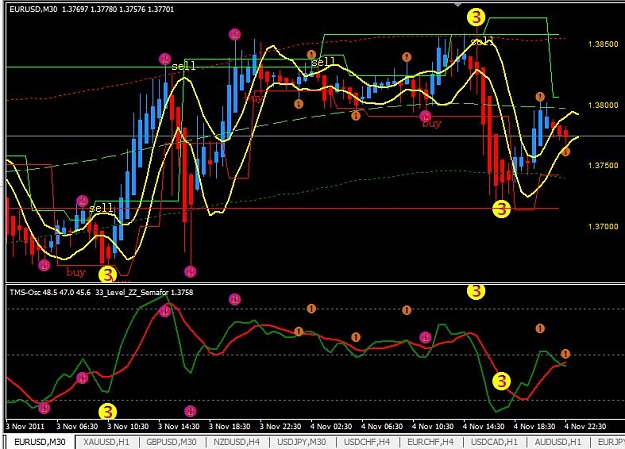Switch to the USDJPY,M30 chart tab
Viewport: 625px width, 449px height.
click(x=302, y=442)
